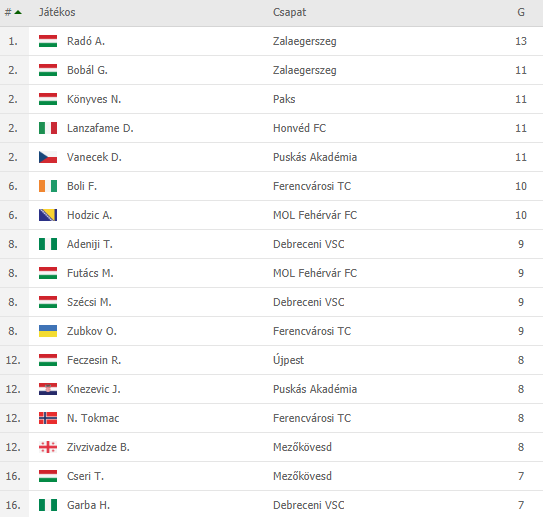Click the Croatian flag beside Knezevic J.
Viewport: 543px width, 517px height.
tap(48, 389)
